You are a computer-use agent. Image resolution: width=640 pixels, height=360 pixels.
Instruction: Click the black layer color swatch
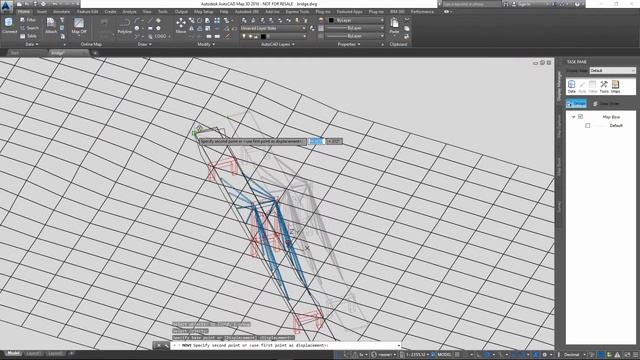[263, 36]
